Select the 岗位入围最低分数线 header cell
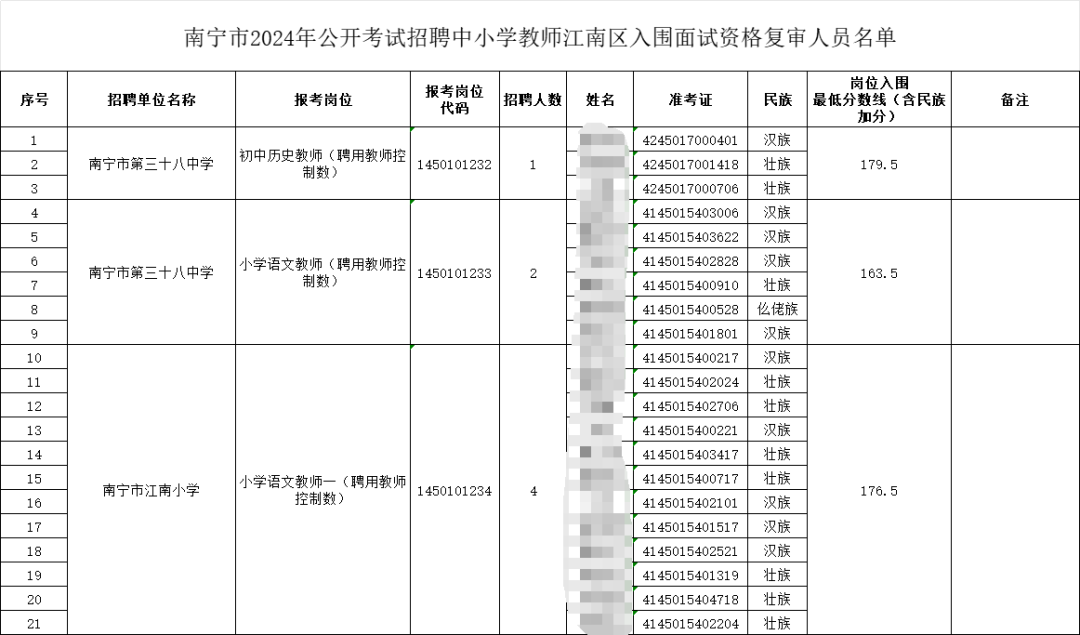Screen dimensions: 1080x635 [x=880, y=99]
